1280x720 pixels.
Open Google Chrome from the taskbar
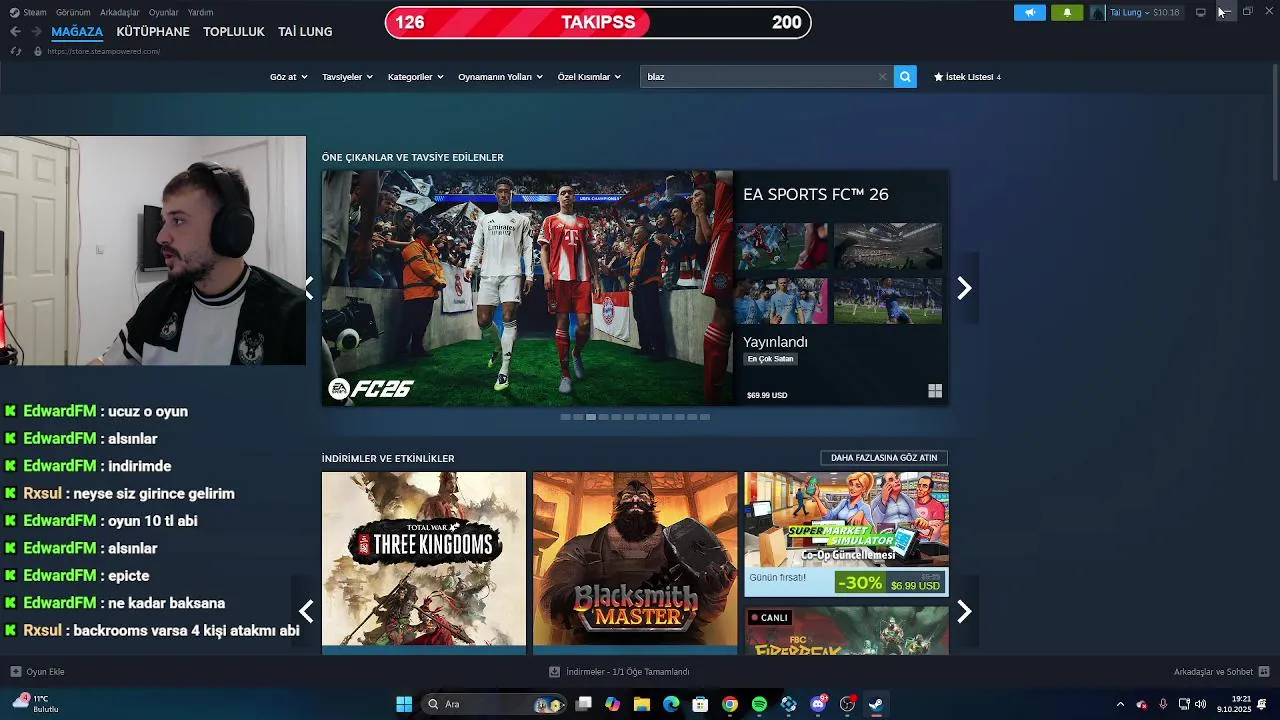coord(730,704)
